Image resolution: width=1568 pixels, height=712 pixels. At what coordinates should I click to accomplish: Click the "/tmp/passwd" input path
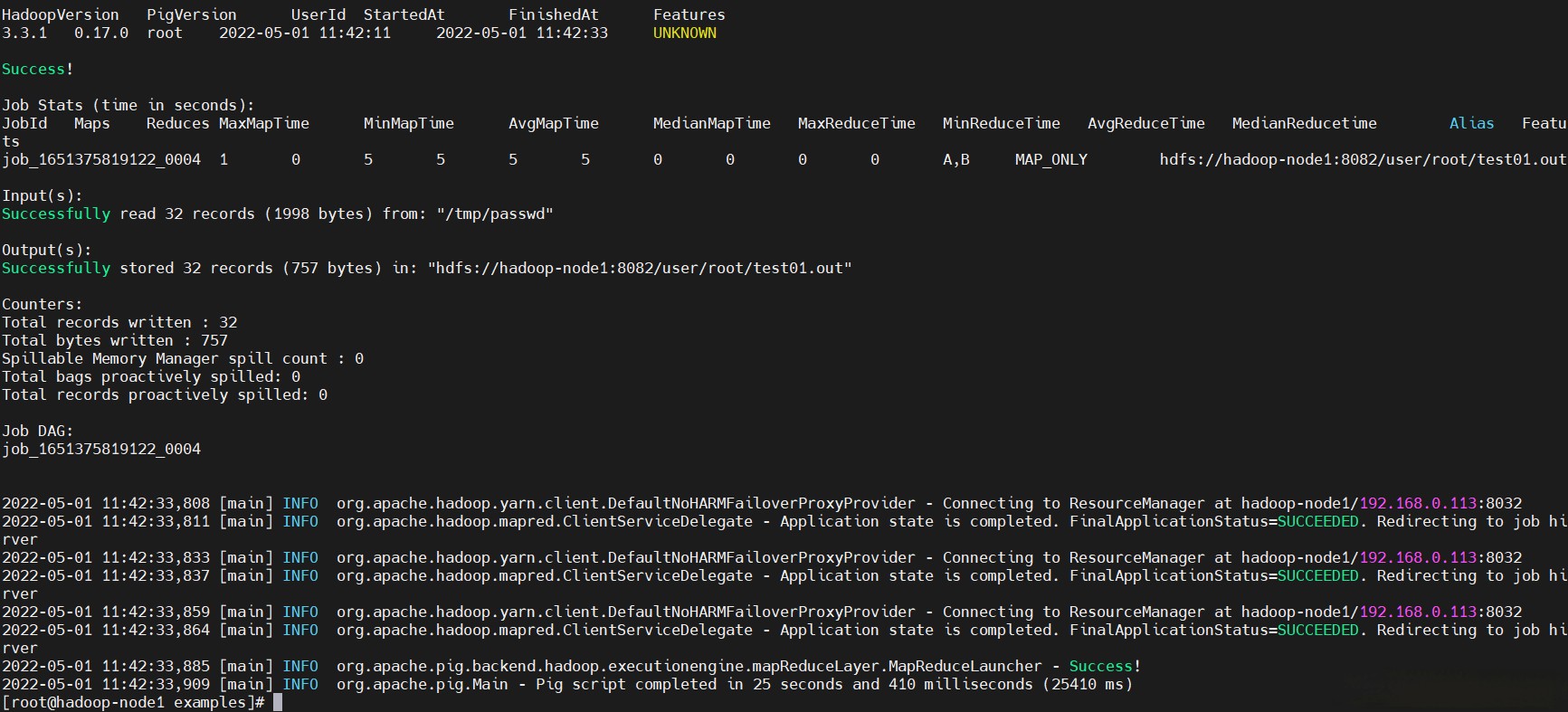[x=494, y=214]
